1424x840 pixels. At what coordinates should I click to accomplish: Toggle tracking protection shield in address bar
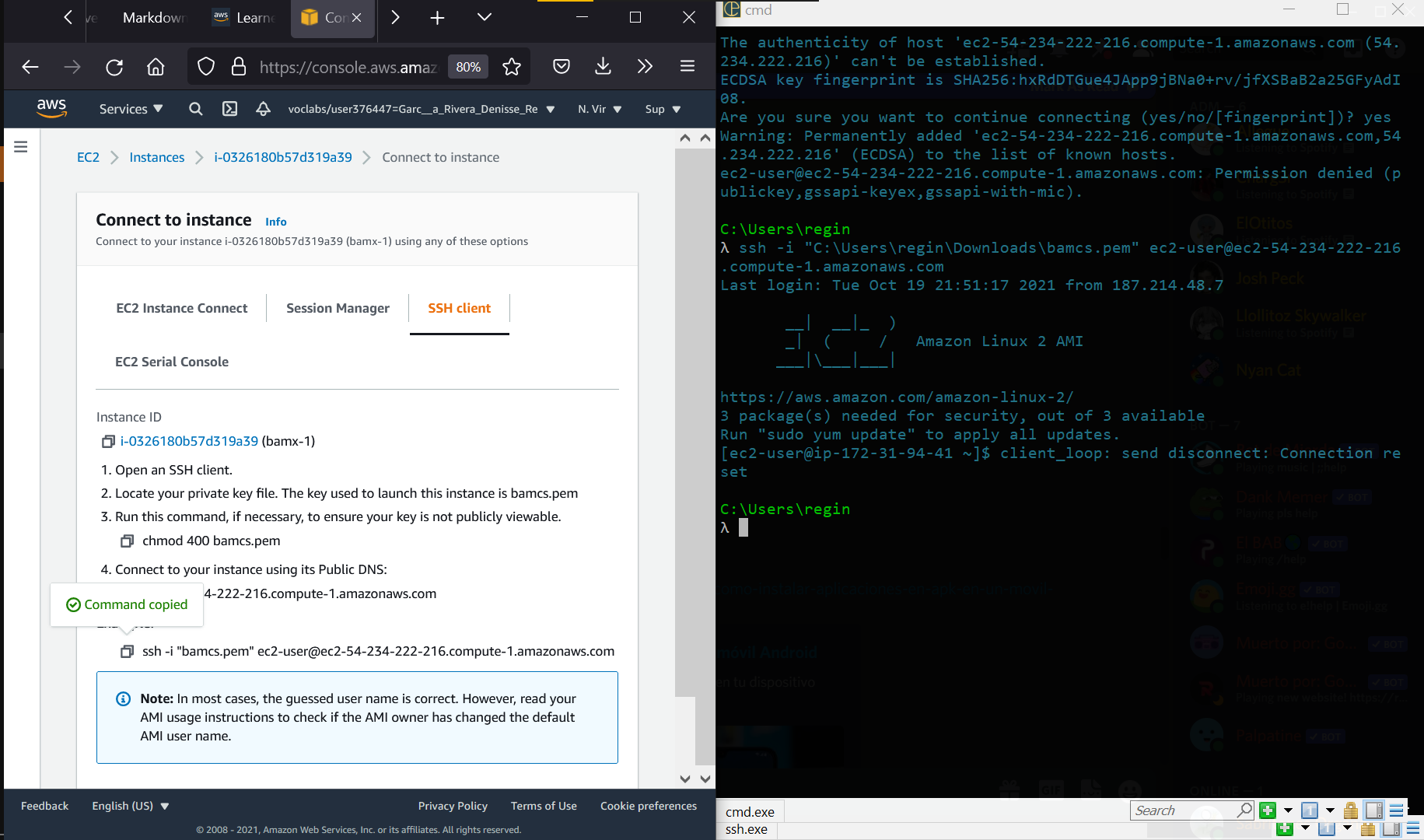click(206, 66)
